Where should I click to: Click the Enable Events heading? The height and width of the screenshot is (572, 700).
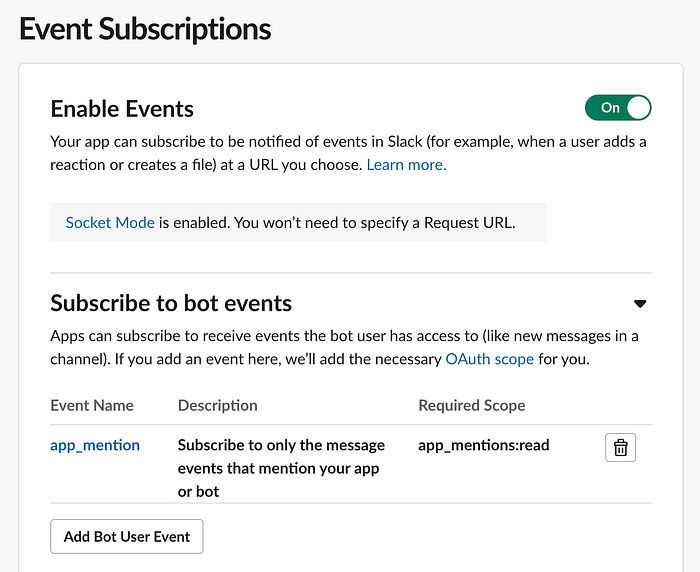(x=122, y=109)
